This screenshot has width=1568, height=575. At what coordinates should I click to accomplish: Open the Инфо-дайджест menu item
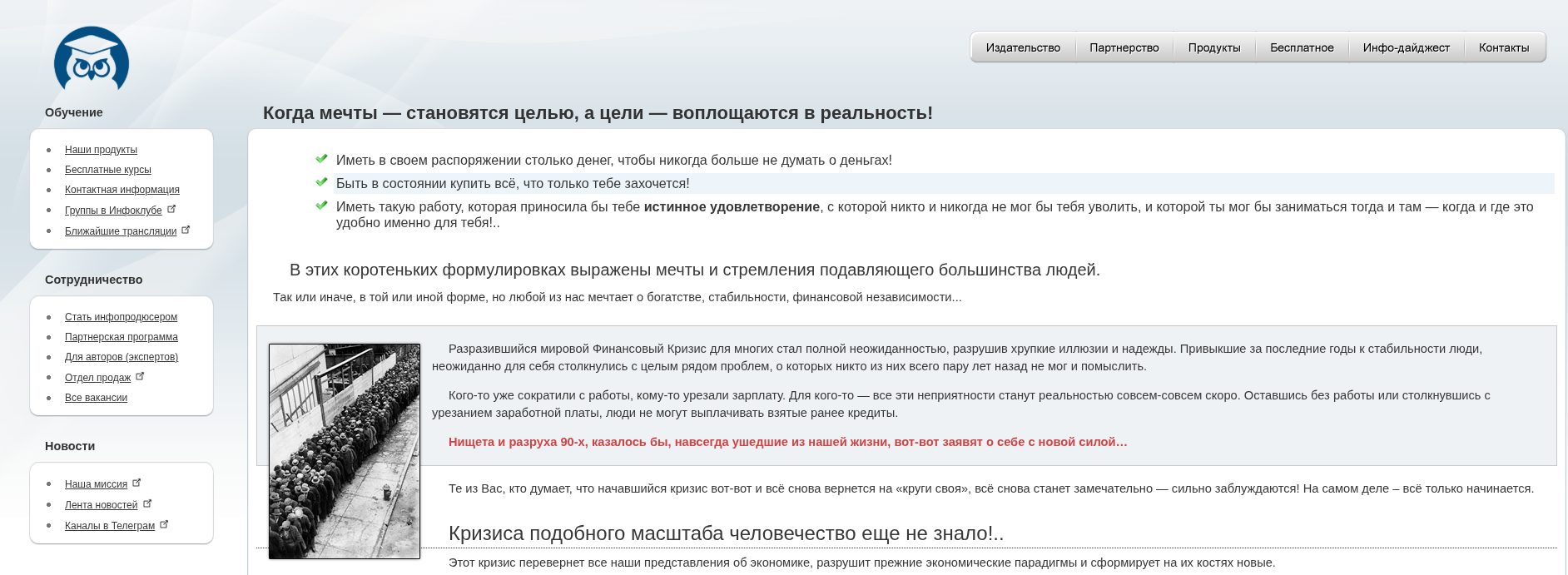click(x=1407, y=47)
